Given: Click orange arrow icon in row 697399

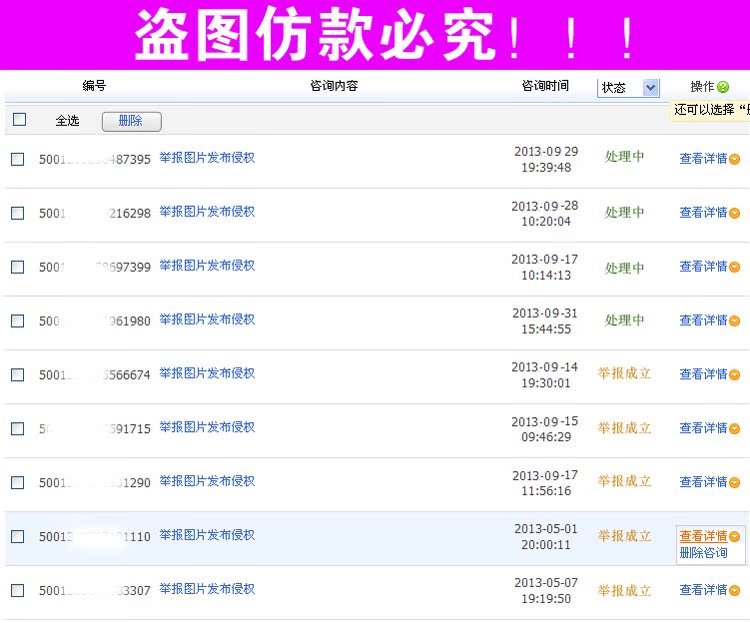Looking at the screenshot, I should pyautogui.click(x=734, y=267).
